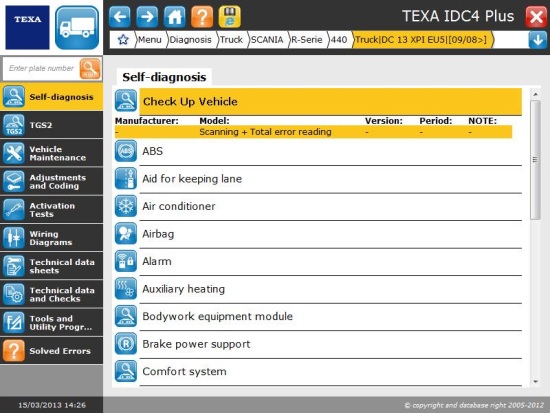
Task: Click the truck vehicle type icon
Action: [x=77, y=27]
